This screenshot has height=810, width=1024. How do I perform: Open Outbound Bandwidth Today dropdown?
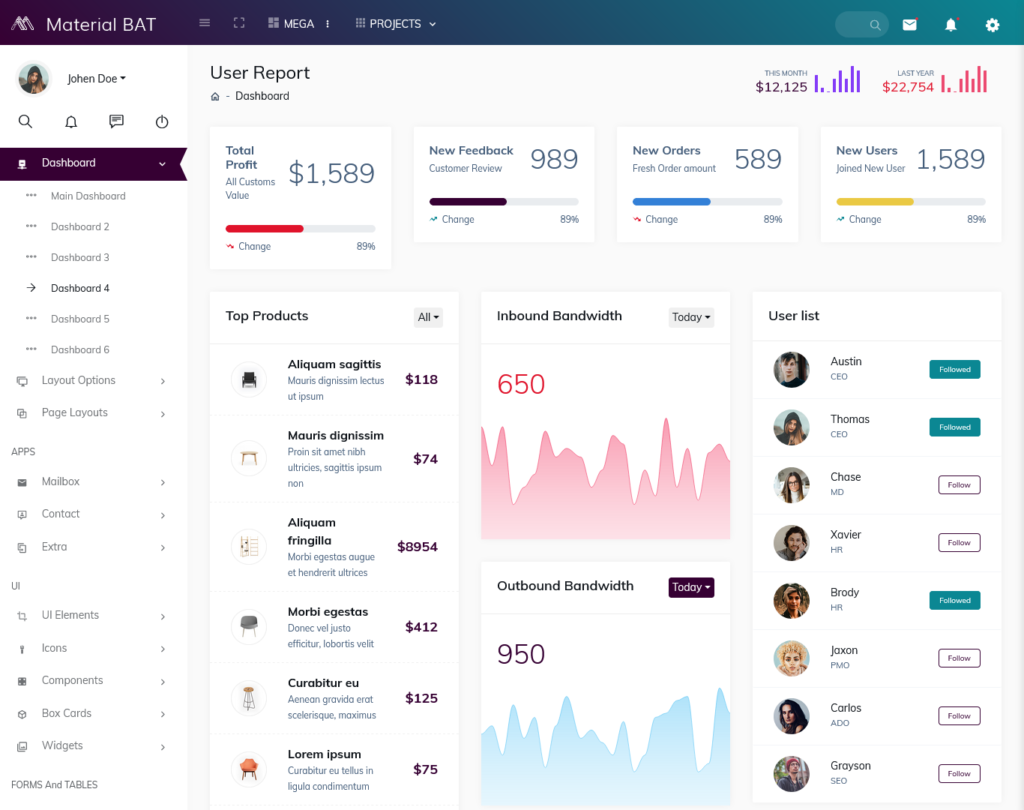point(691,587)
